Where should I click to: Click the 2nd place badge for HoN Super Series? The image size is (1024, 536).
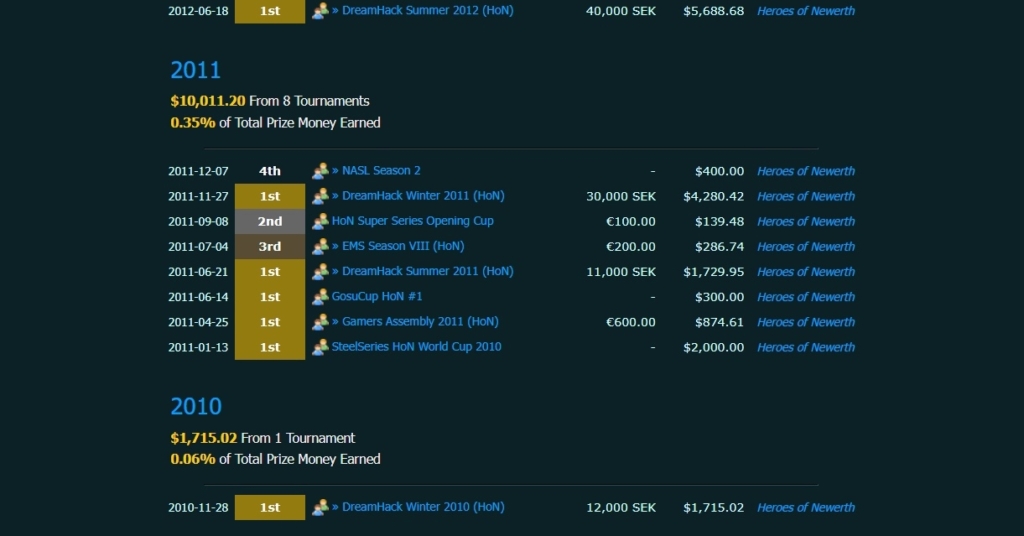pyautogui.click(x=270, y=221)
